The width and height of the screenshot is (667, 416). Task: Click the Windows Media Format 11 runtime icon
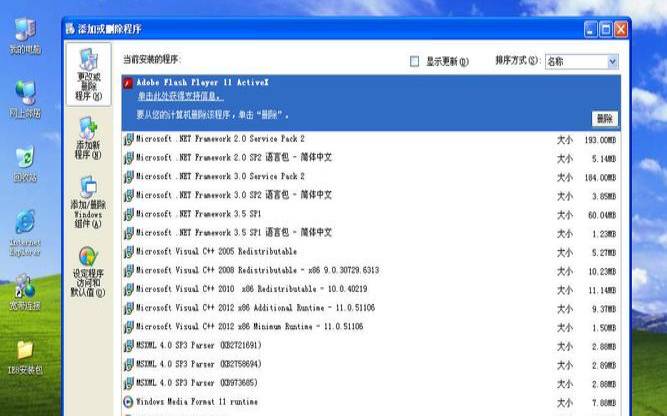click(x=128, y=402)
